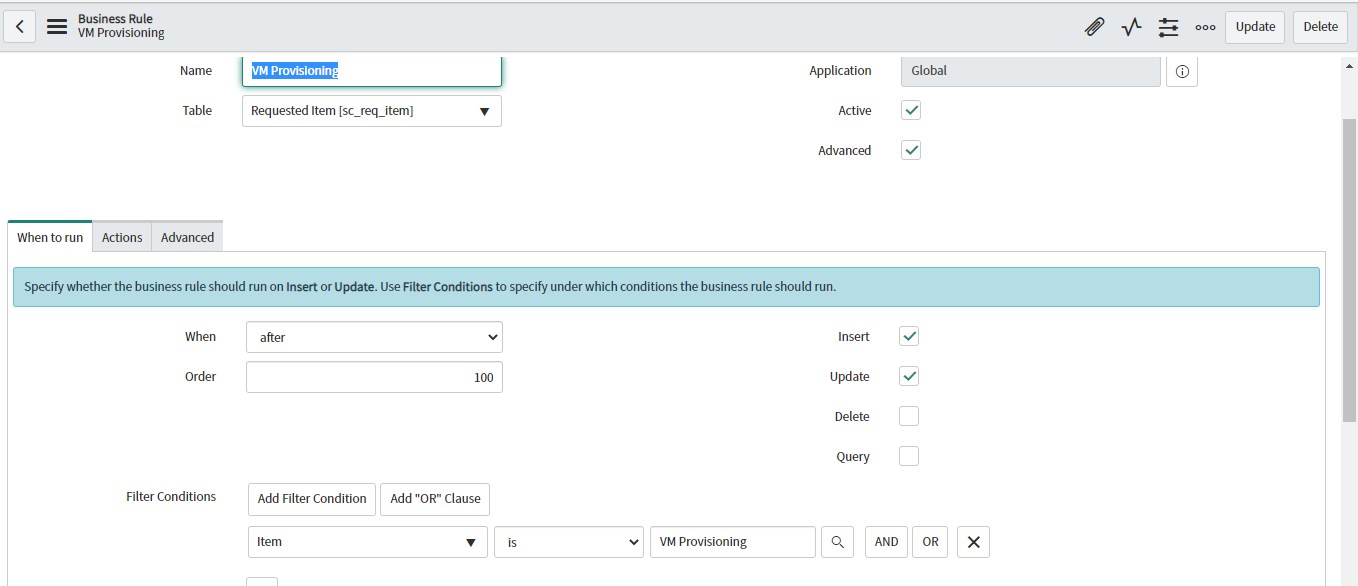Screen dimensions: 1358x586
Task: Click the Add Filter Condition button
Action: [x=311, y=499]
